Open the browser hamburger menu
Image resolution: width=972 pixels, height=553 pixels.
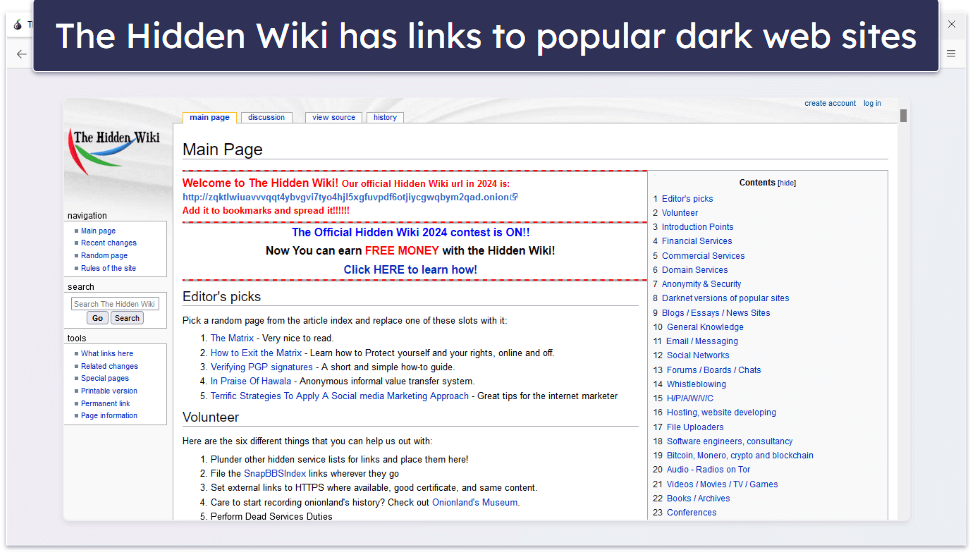click(950, 54)
